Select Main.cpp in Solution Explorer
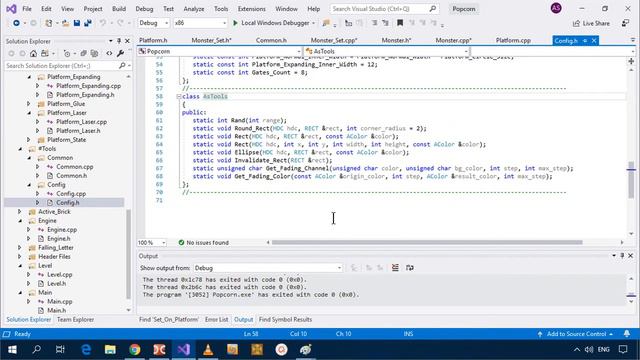 click(x=60, y=301)
